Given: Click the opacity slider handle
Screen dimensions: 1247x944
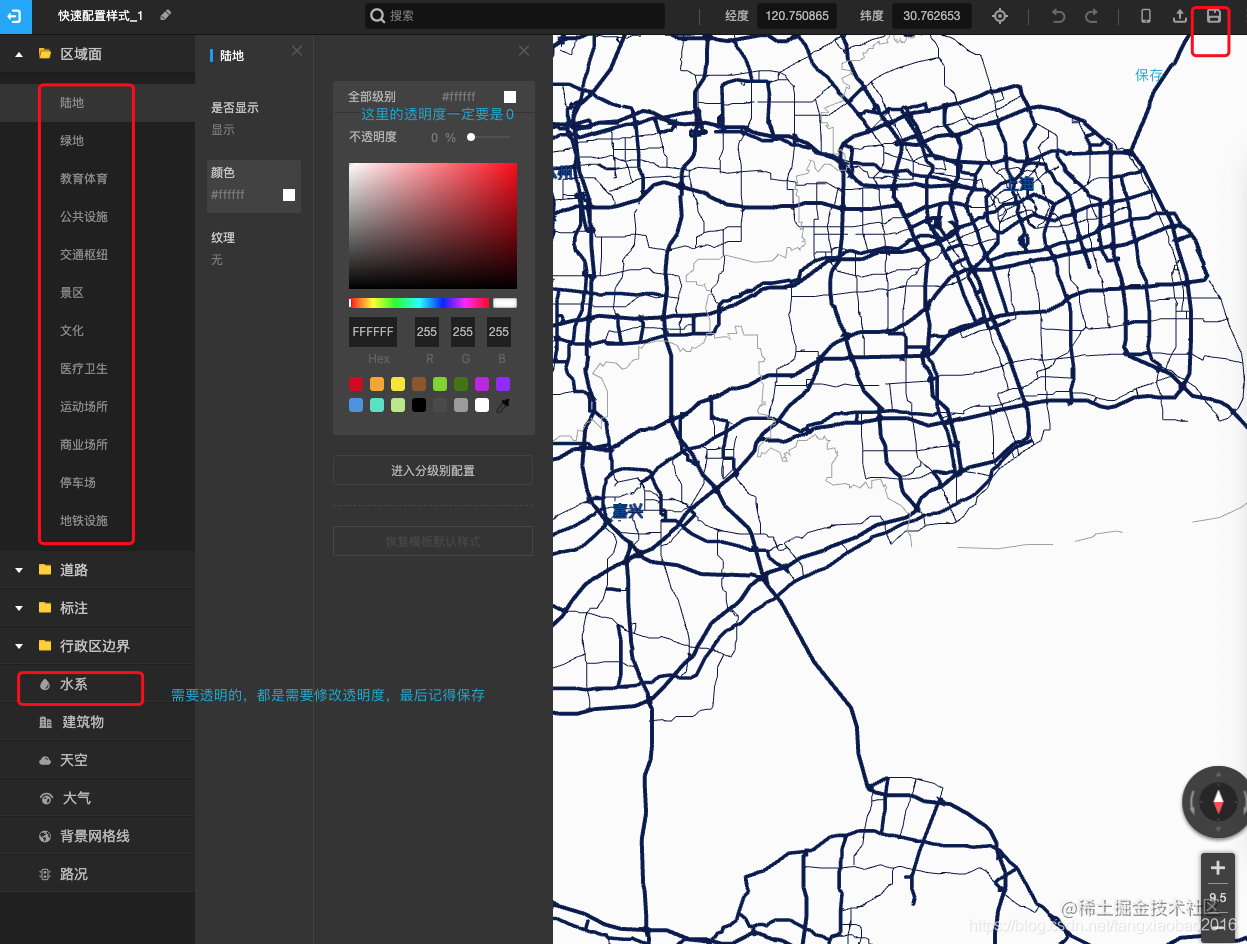Looking at the screenshot, I should coord(471,137).
